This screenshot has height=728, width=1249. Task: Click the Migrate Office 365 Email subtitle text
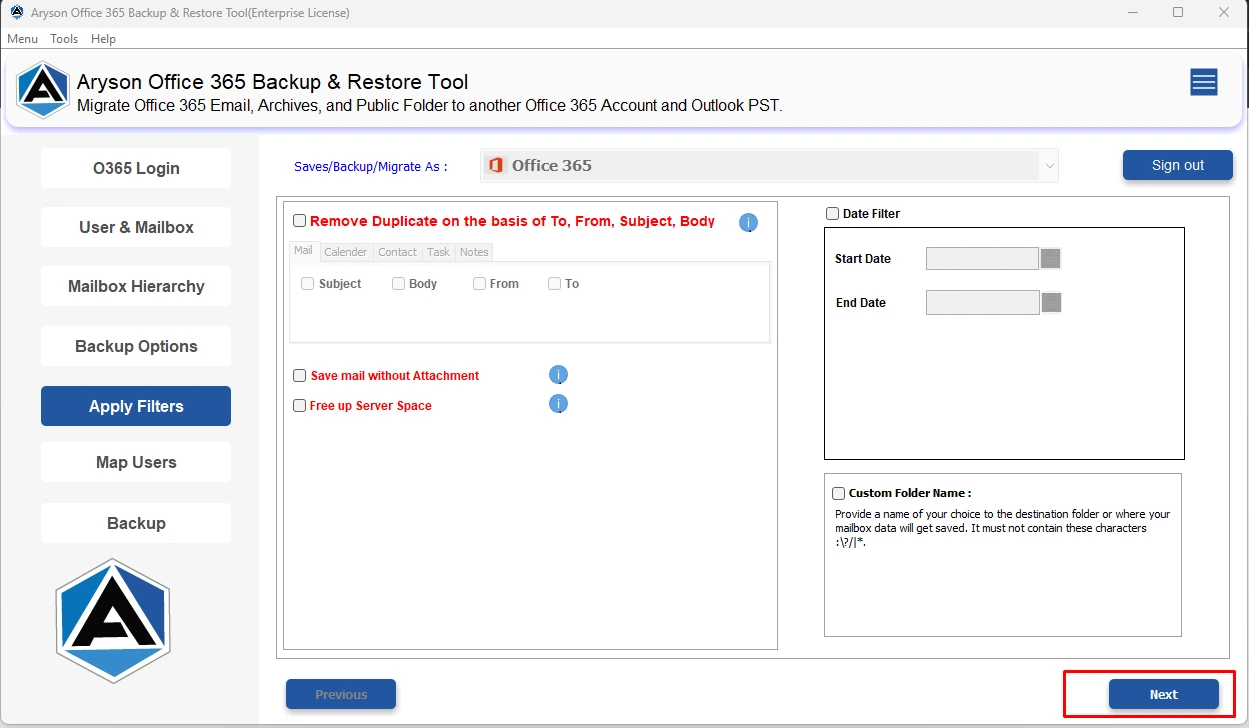430,106
